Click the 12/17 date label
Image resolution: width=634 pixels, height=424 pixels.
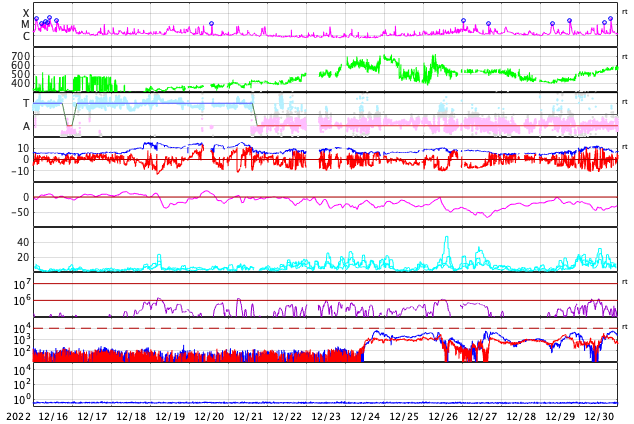point(92,416)
